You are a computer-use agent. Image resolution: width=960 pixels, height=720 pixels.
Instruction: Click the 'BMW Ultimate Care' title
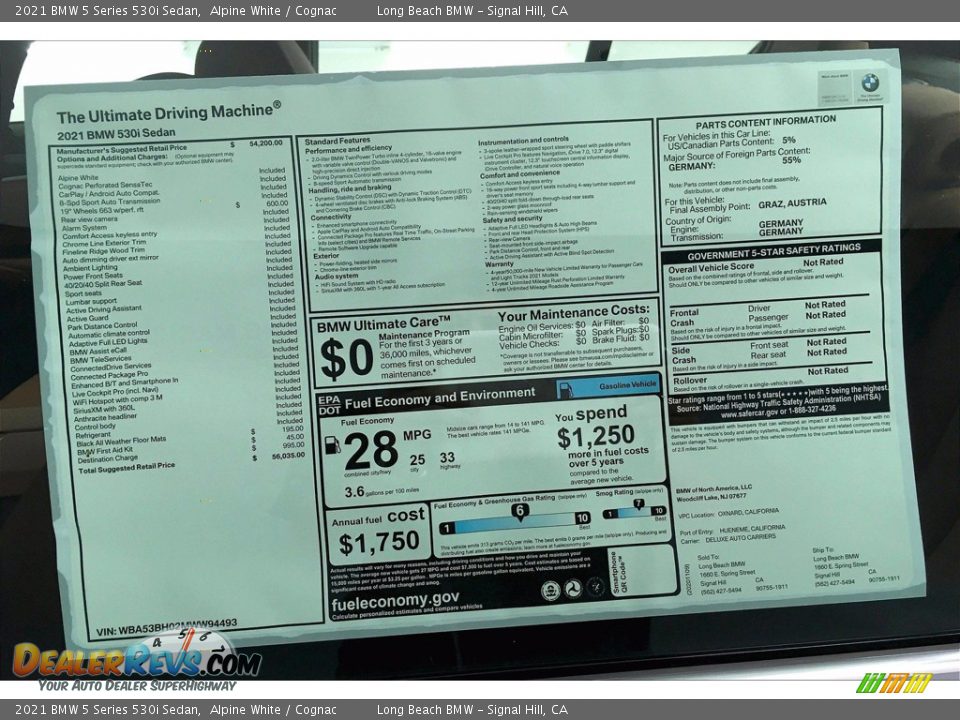click(384, 324)
